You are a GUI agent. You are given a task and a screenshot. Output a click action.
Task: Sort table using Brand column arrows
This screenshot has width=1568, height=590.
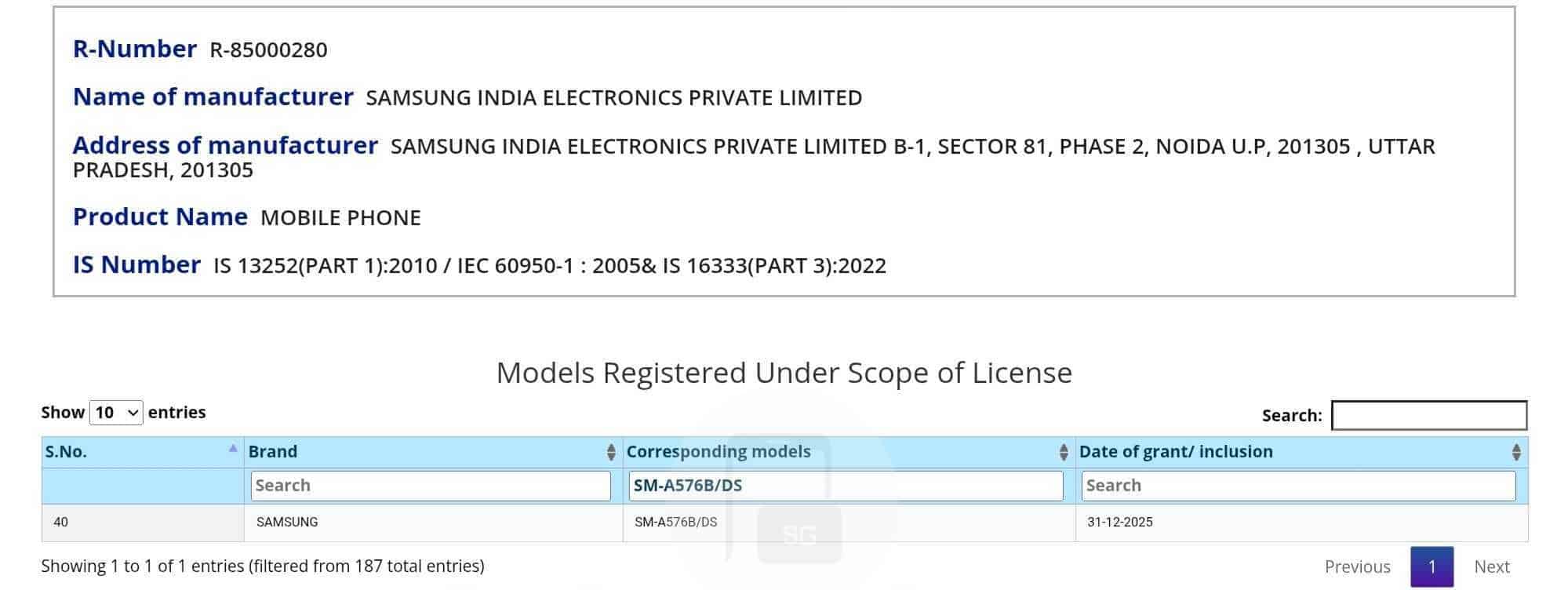(x=611, y=452)
